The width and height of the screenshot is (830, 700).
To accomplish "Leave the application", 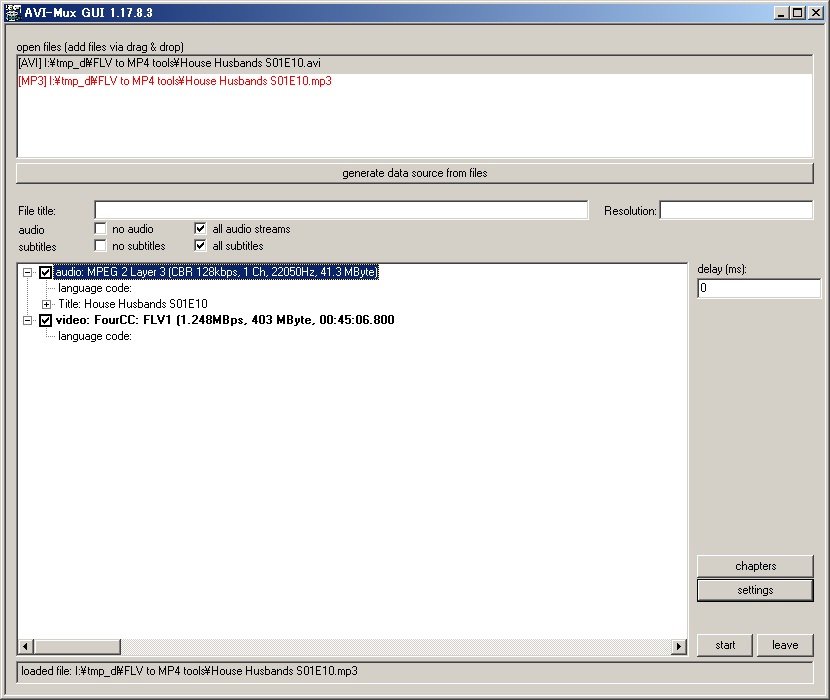I will (785, 645).
